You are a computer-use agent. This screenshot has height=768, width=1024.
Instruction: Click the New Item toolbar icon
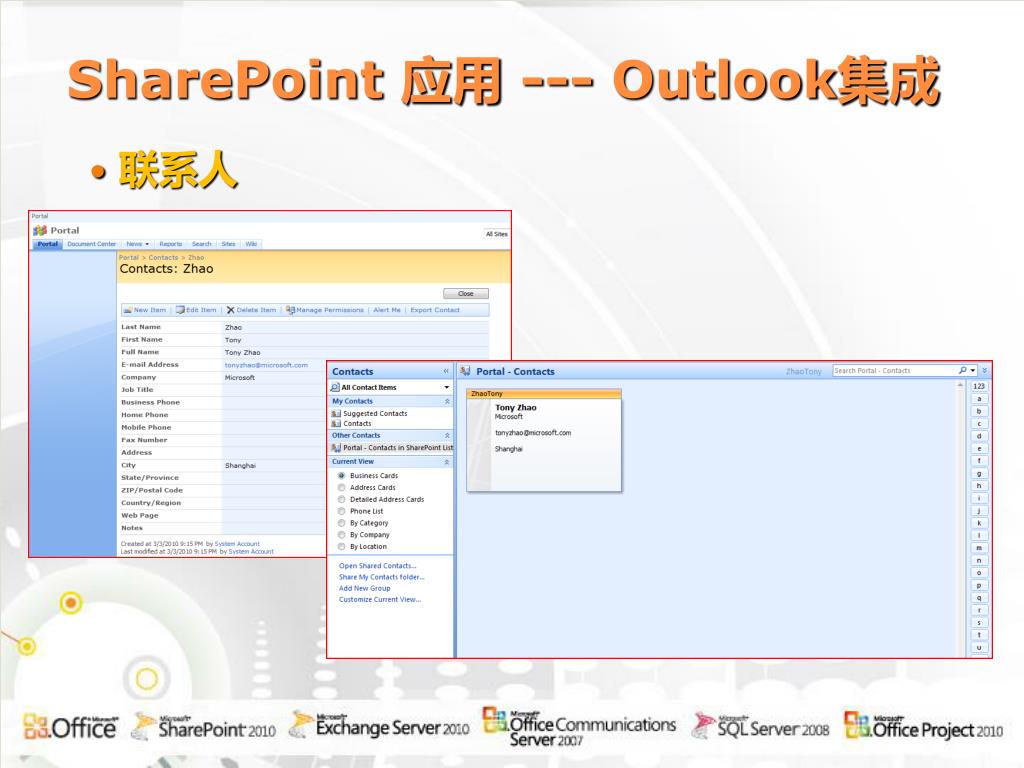[127, 310]
